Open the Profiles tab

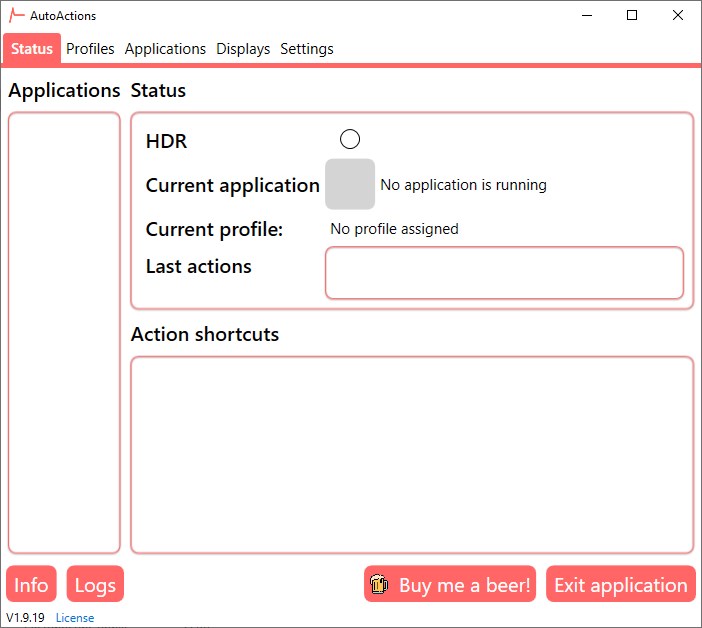pos(90,49)
